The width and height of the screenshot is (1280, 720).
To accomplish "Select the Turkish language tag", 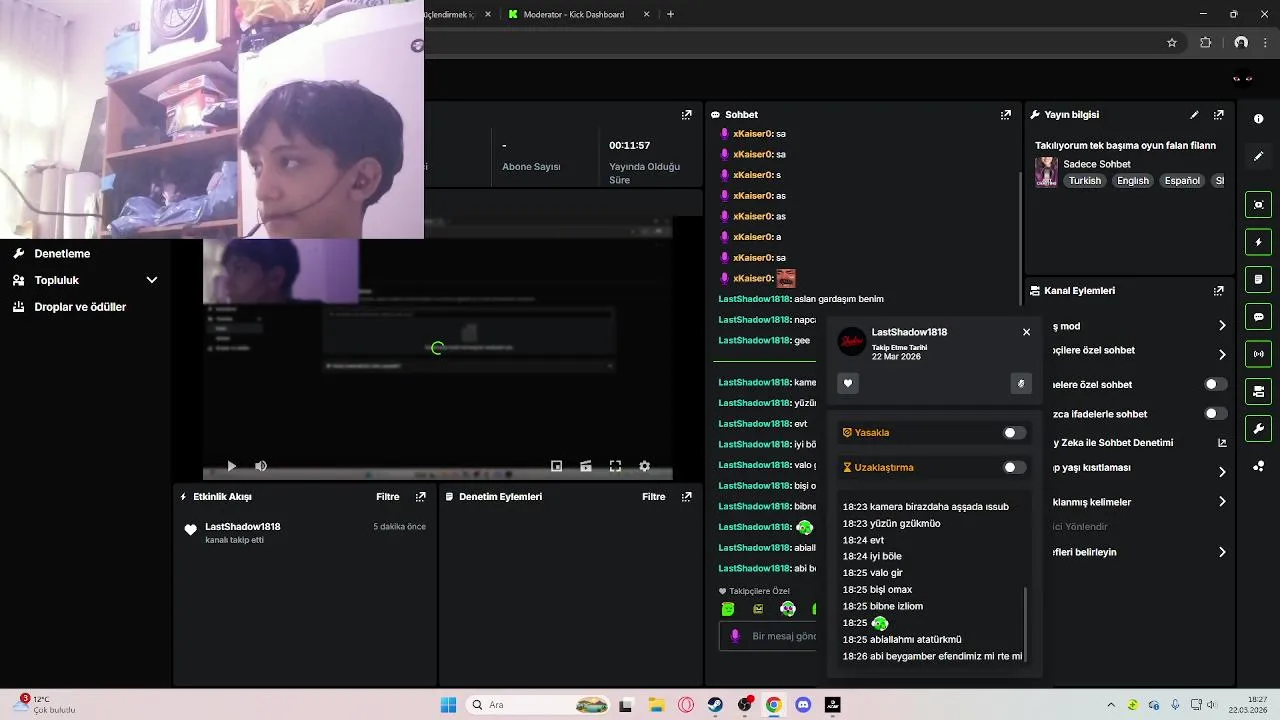I will coord(1084,181).
